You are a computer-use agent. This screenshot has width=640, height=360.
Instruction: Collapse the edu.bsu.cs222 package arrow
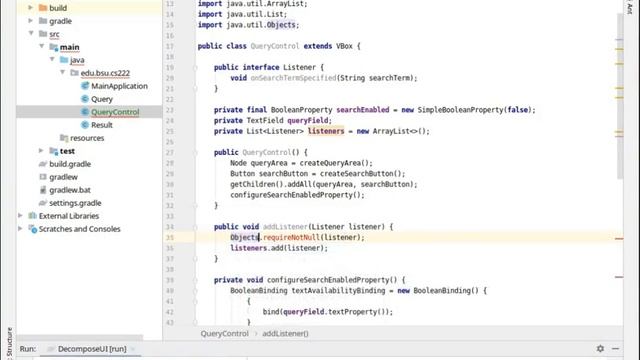click(x=62, y=72)
